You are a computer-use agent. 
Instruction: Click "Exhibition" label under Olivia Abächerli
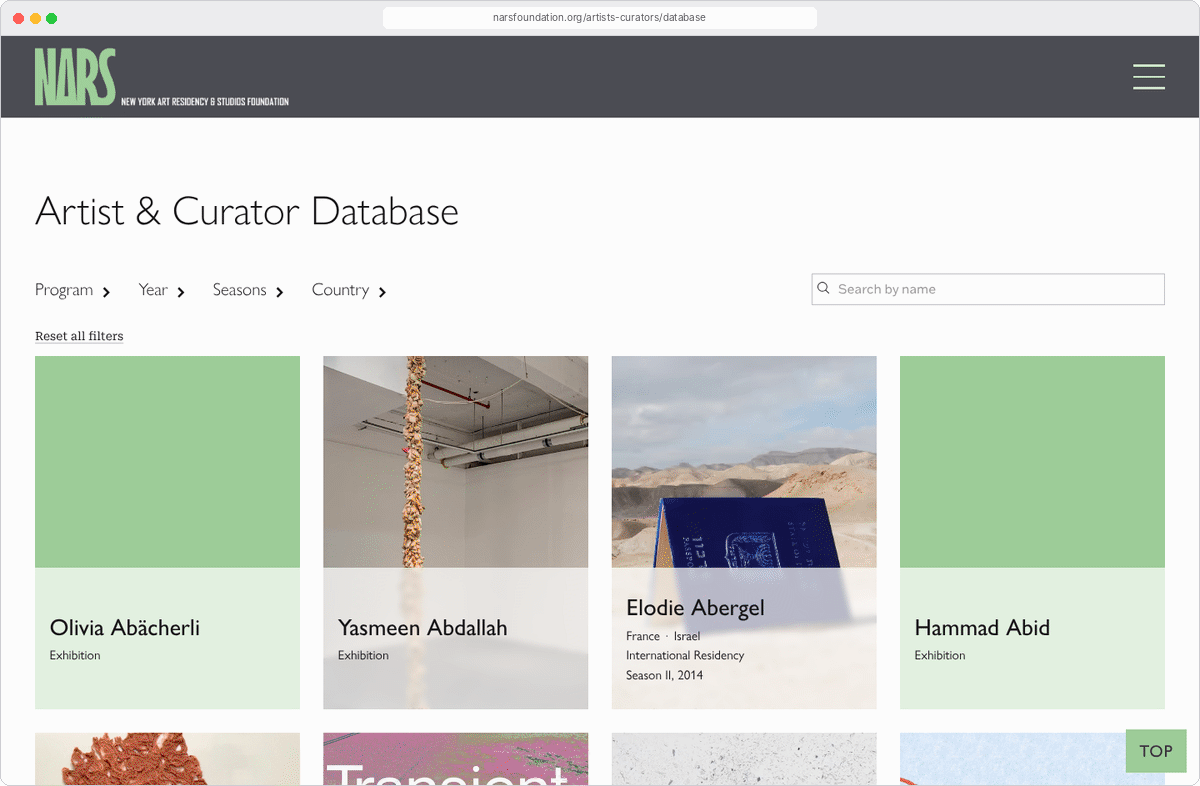coord(75,655)
